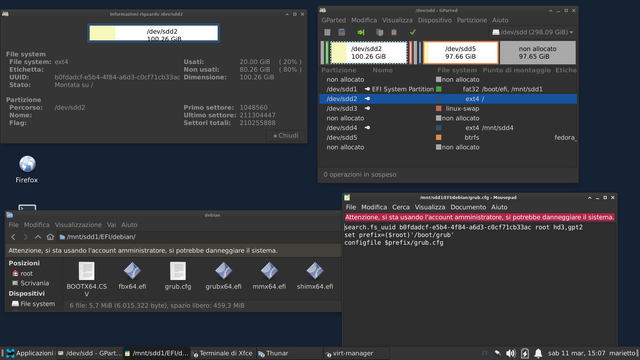640x360 pixels.
Task: Click the power manager icon in the panel
Action: (x=525, y=353)
